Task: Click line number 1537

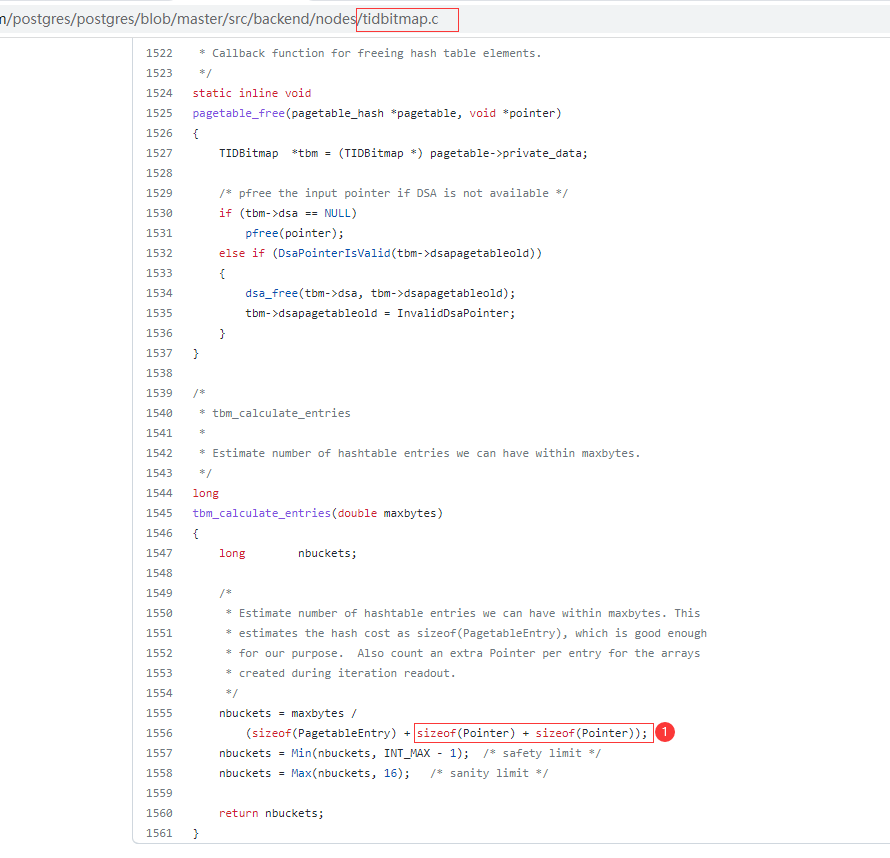Action: (x=159, y=353)
